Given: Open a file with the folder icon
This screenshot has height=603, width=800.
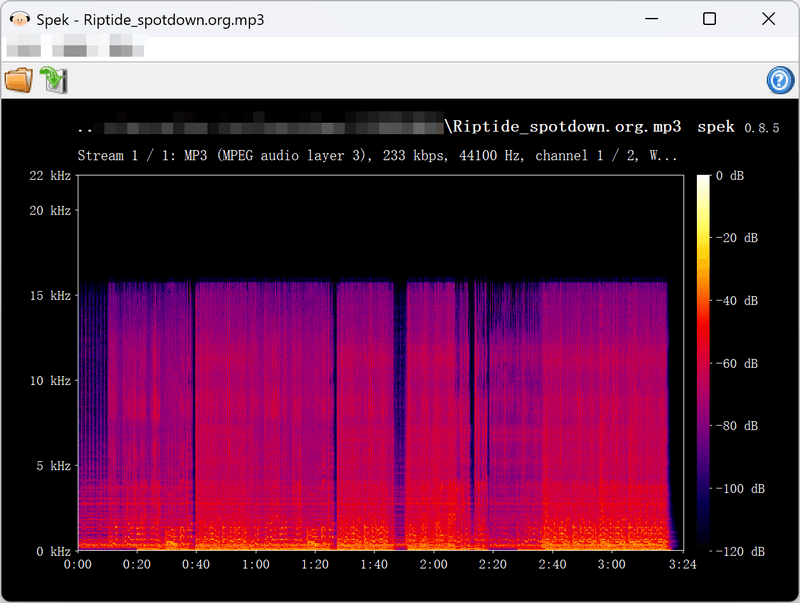Looking at the screenshot, I should (x=19, y=80).
